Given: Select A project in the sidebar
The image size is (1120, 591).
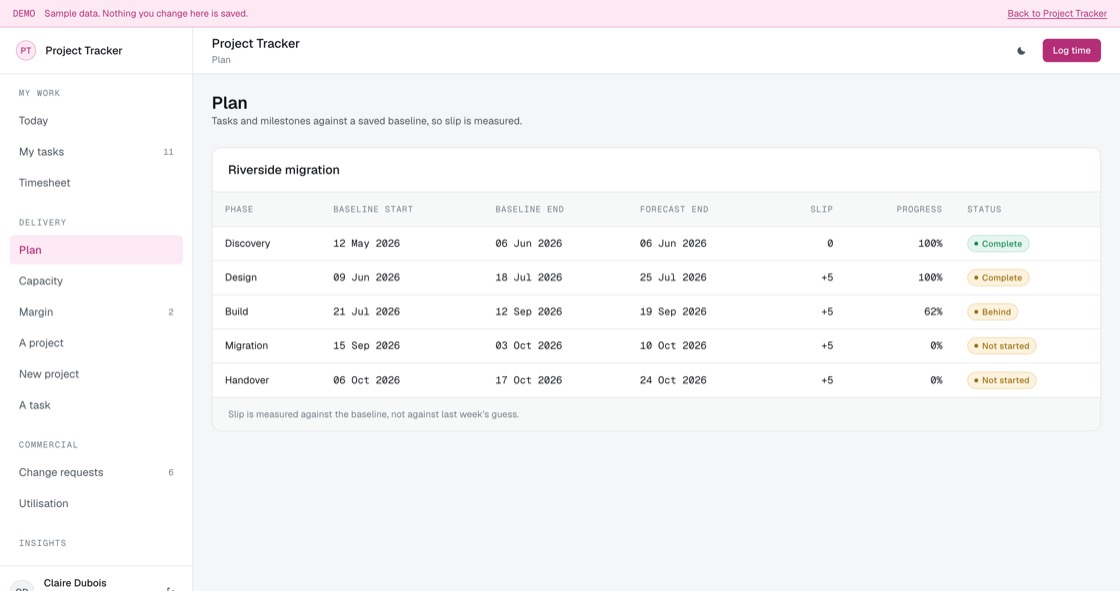Looking at the screenshot, I should click(96, 343).
